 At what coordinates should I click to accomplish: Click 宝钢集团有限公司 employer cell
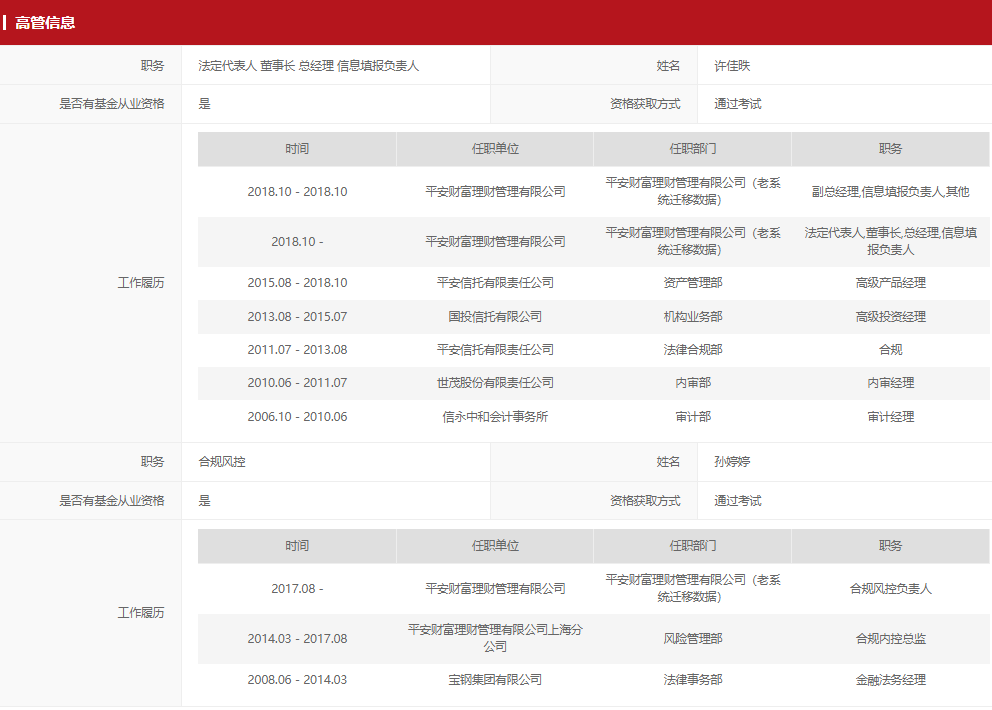[495, 680]
